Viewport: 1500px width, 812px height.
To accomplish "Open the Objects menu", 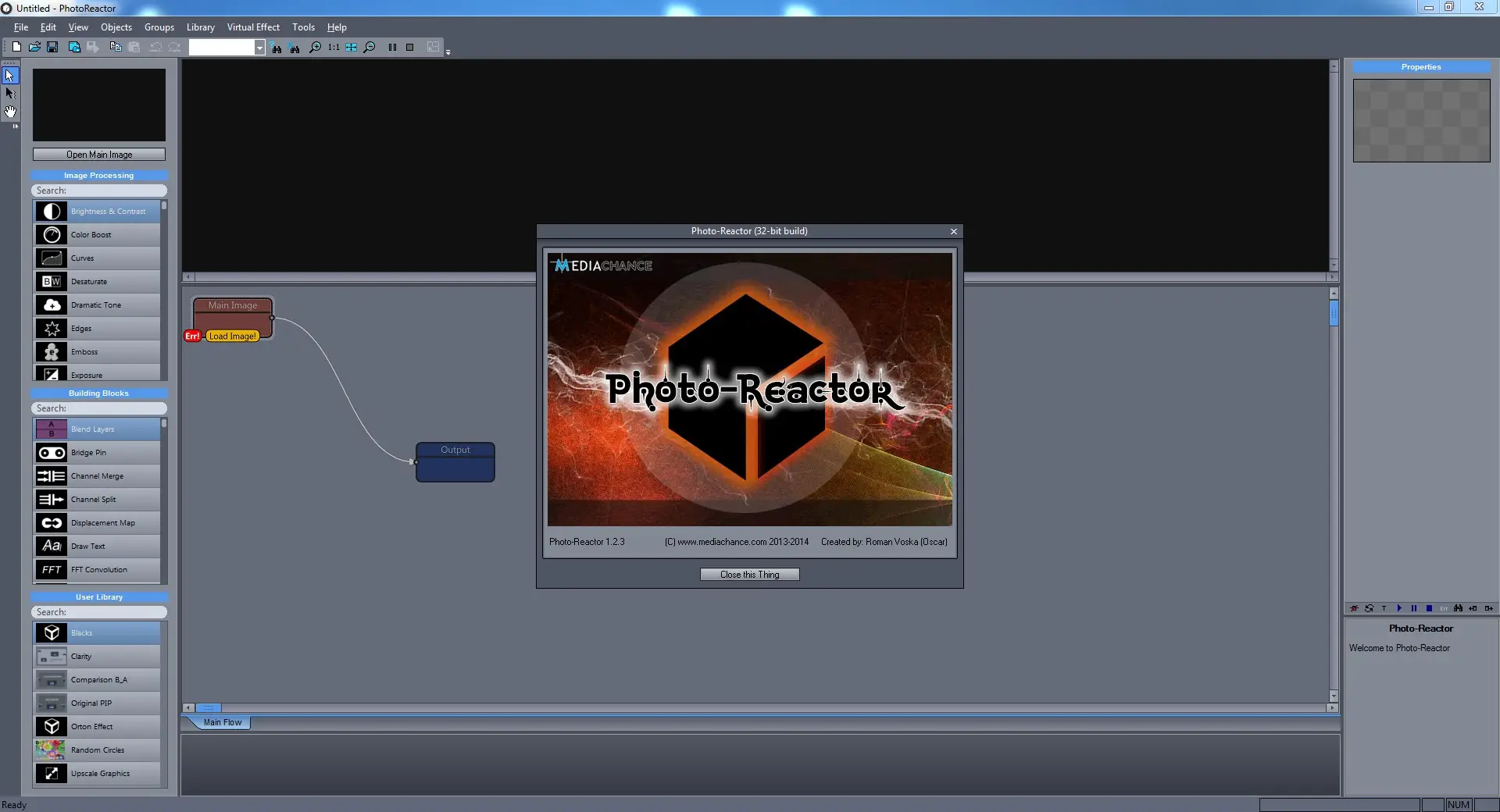I will 116,27.
